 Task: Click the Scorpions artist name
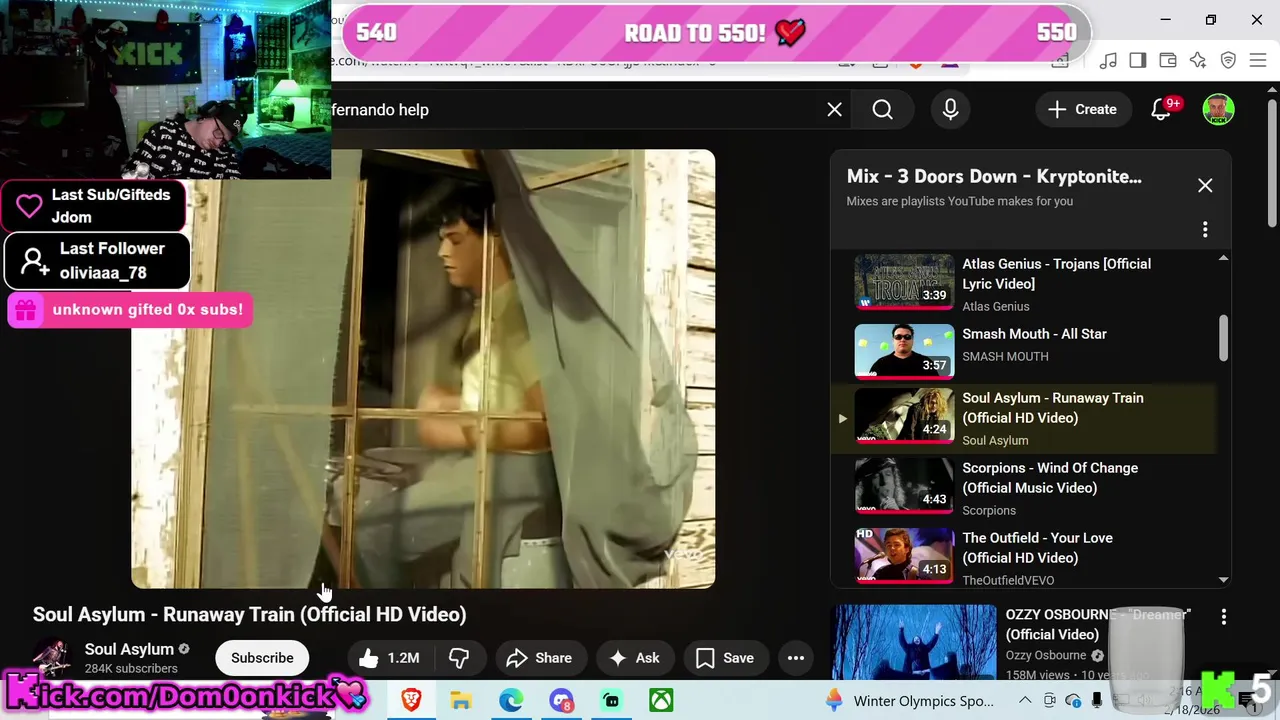tap(989, 510)
